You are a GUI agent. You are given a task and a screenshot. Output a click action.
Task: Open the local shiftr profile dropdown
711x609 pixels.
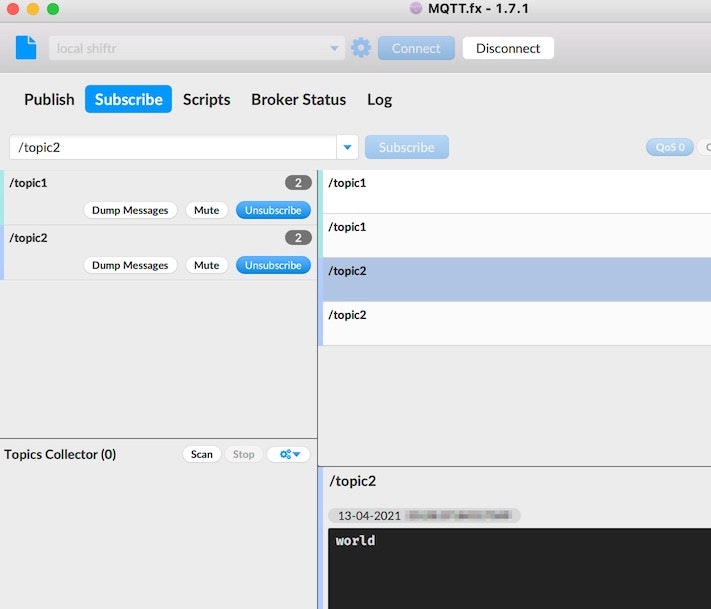[x=197, y=48]
